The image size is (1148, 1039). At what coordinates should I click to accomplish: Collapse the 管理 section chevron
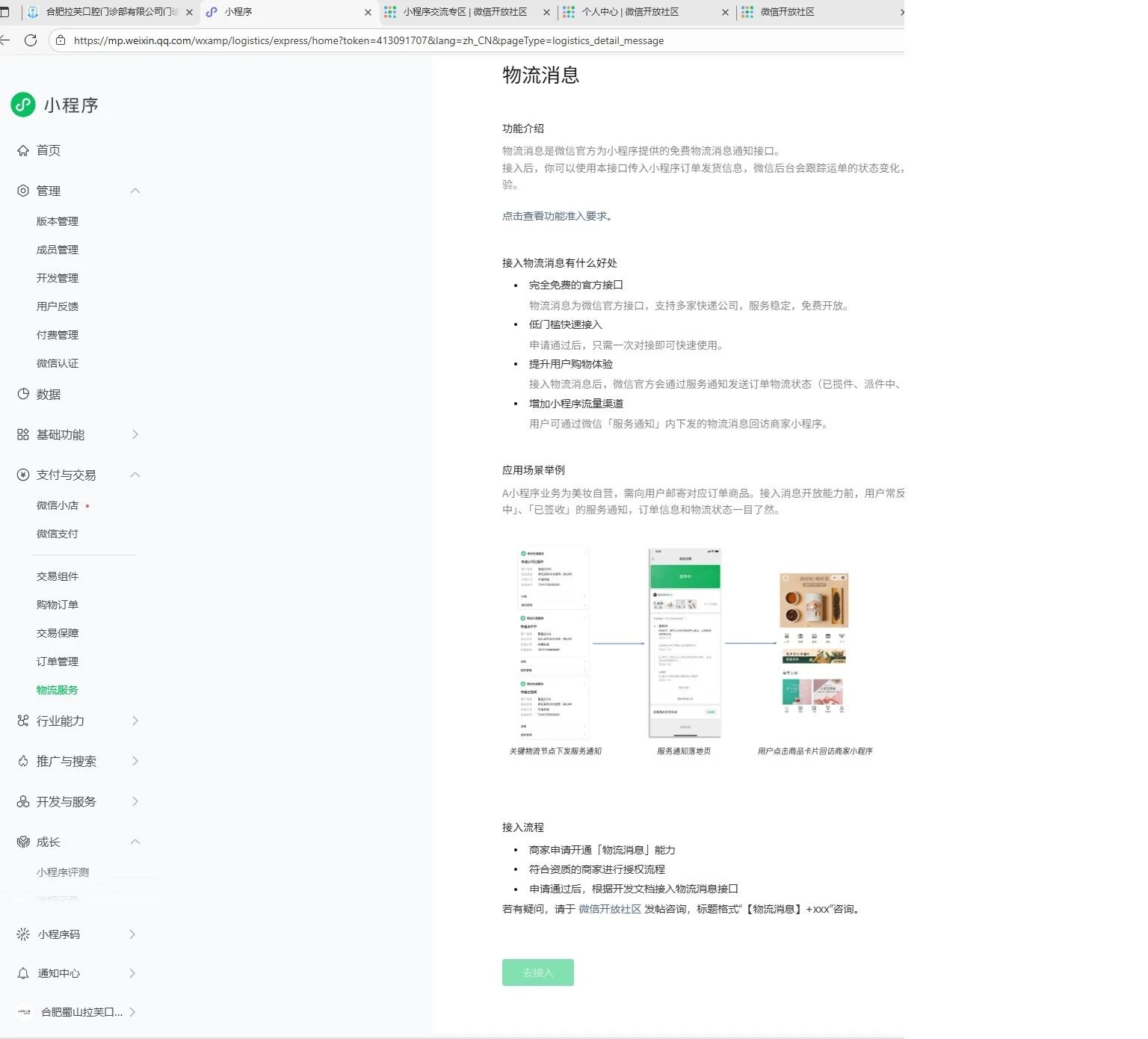(135, 191)
